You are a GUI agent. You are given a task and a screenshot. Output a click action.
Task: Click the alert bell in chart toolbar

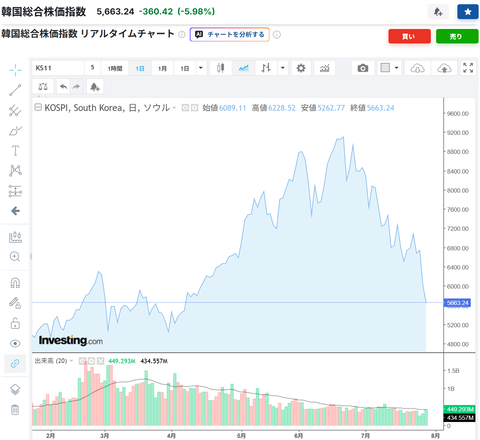coord(95,87)
